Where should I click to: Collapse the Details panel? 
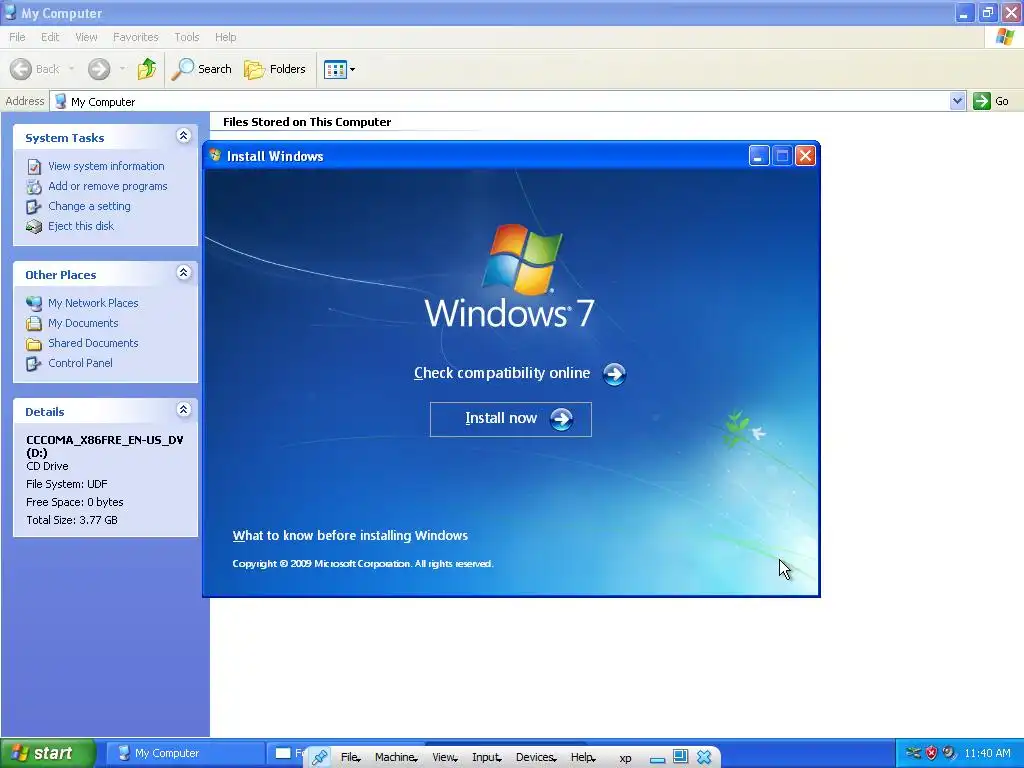[184, 410]
